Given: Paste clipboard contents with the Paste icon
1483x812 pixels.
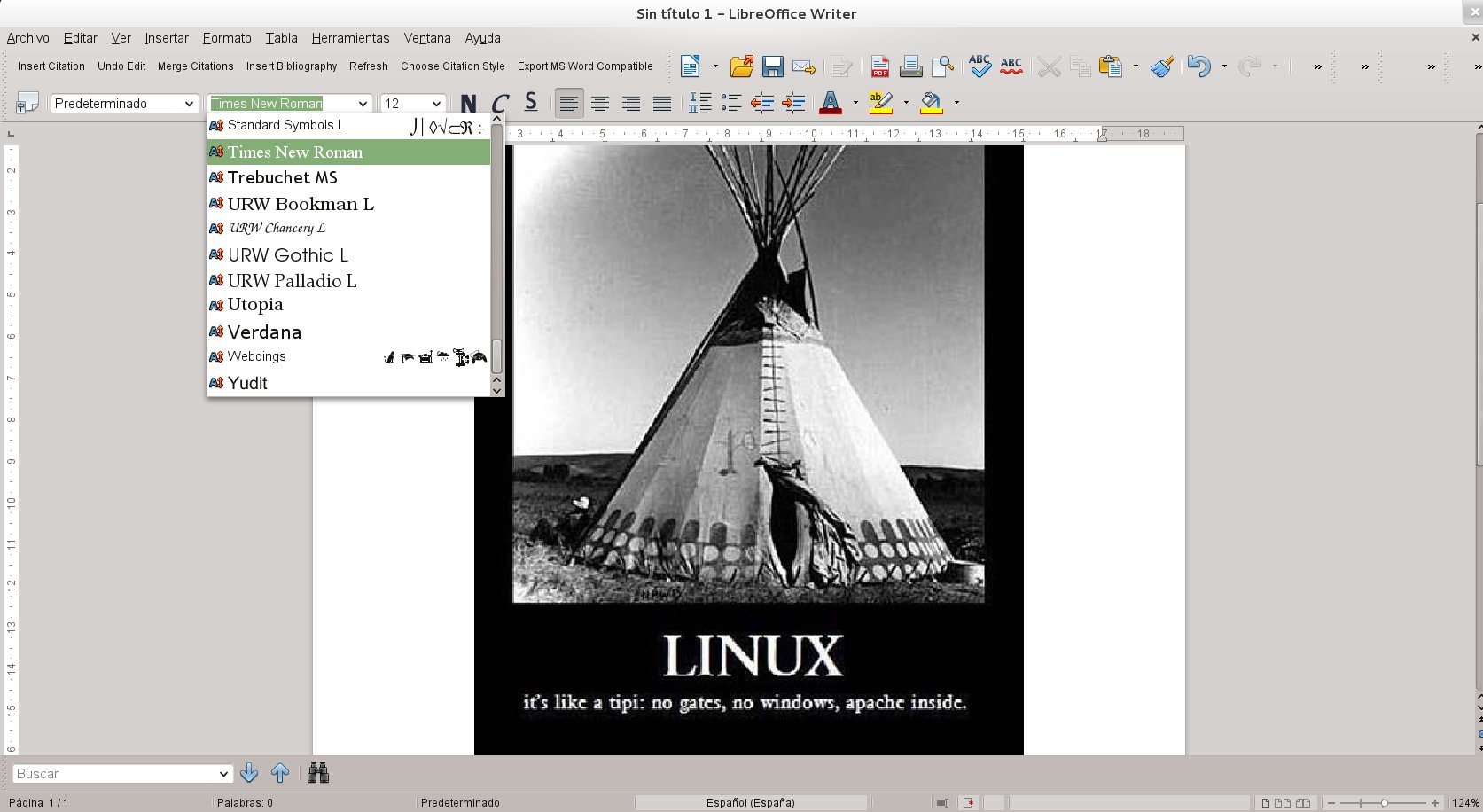Looking at the screenshot, I should click(x=1110, y=66).
